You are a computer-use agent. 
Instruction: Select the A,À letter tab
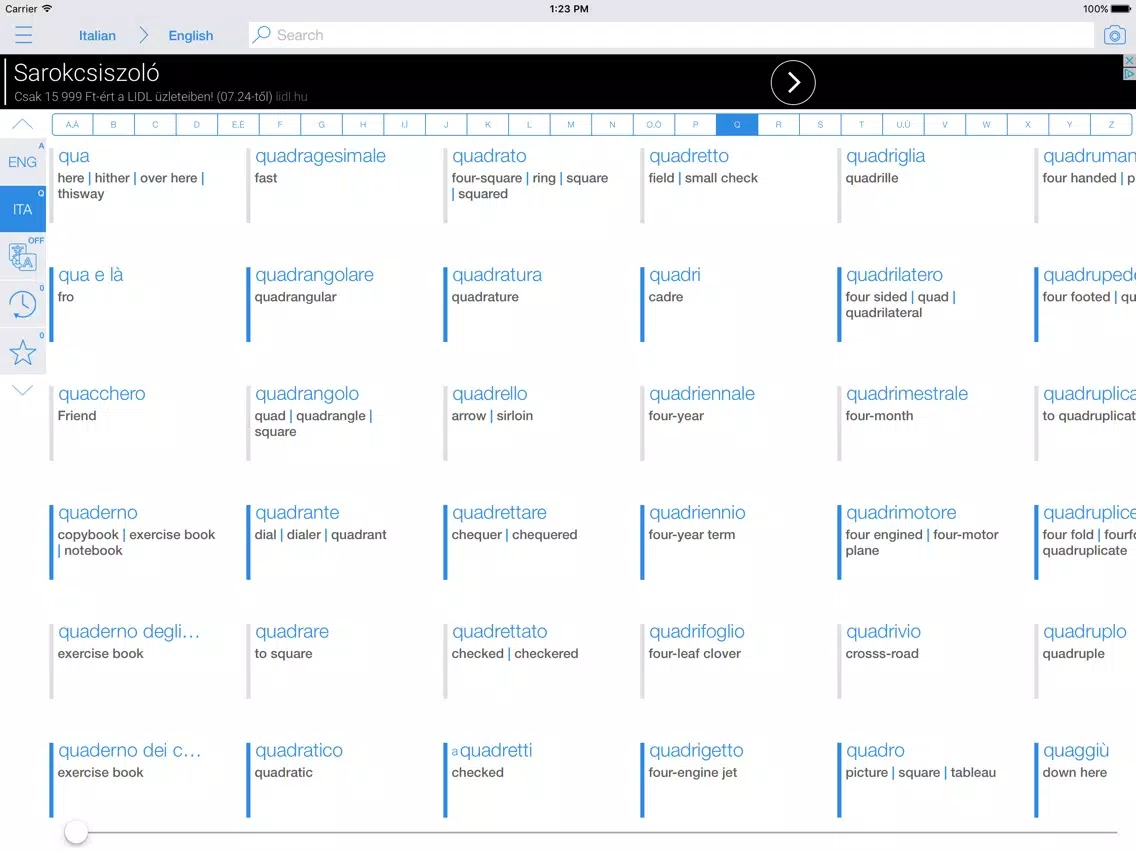72,125
